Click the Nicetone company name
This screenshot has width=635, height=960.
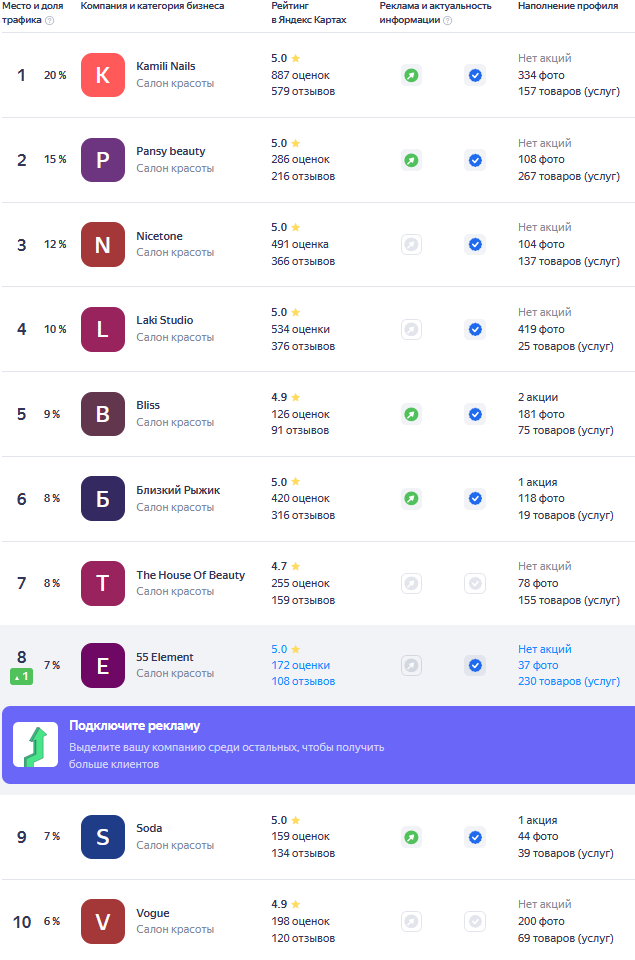click(159, 236)
